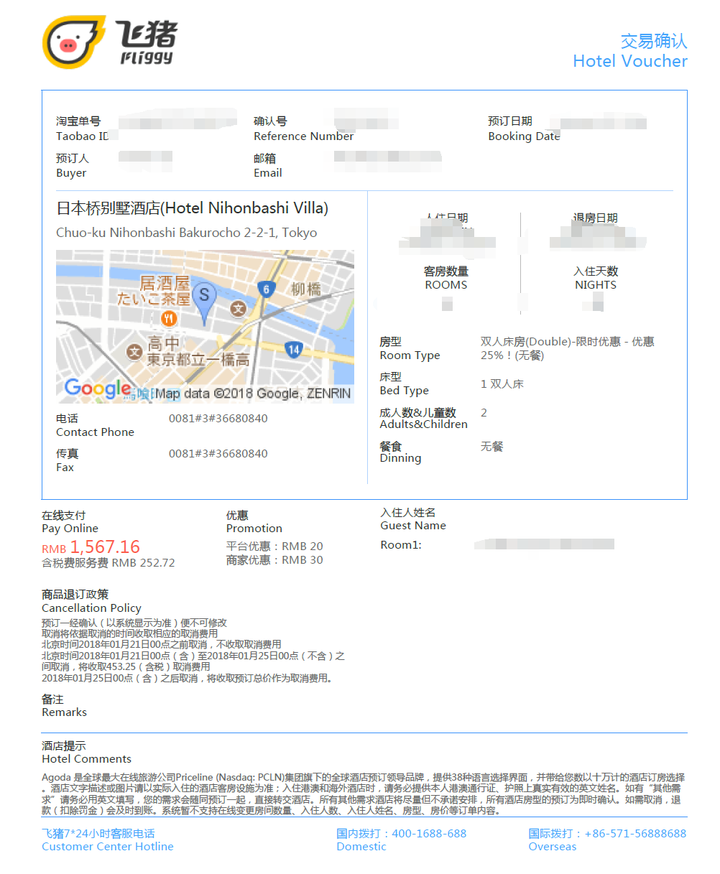The height and width of the screenshot is (874, 720).
Task: Select dining value 无餐
Action: coord(492,446)
